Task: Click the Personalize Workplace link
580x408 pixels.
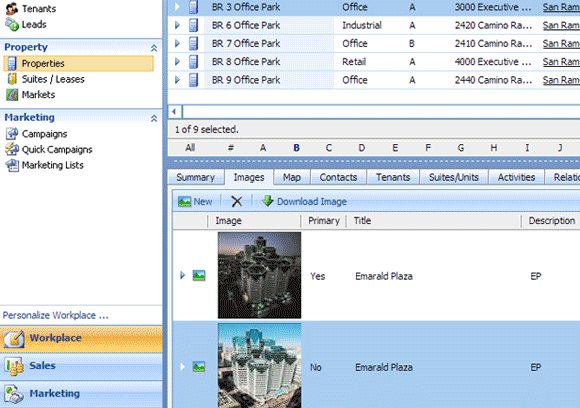Action: click(55, 315)
